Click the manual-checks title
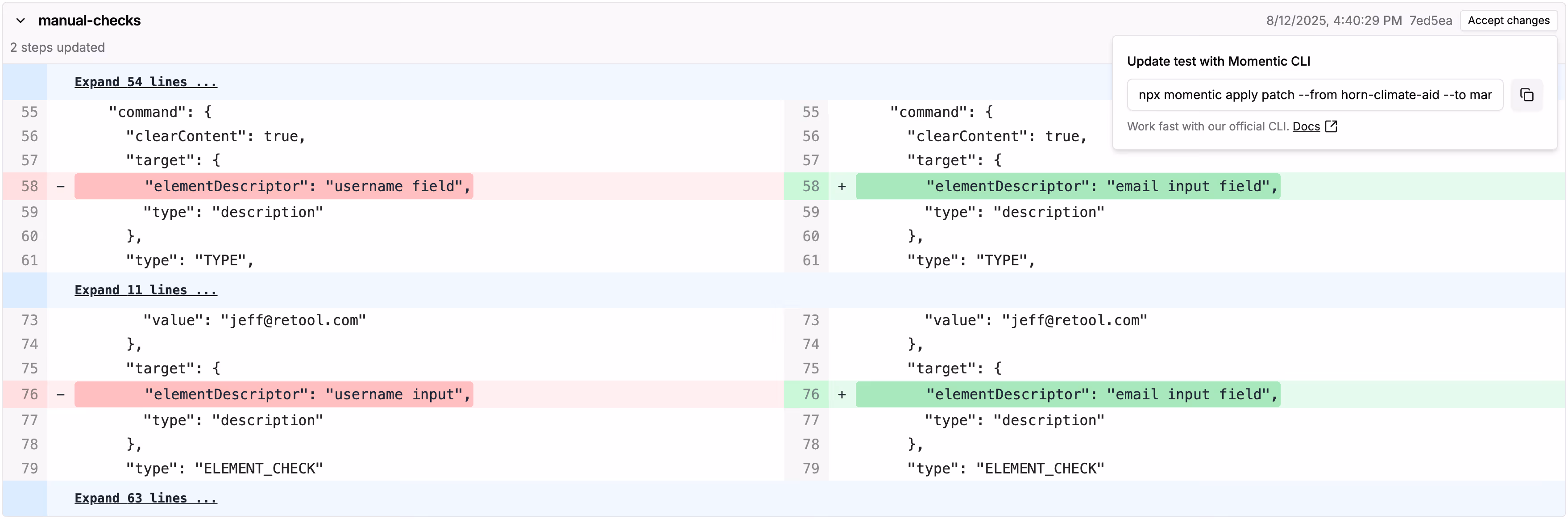This screenshot has height=519, width=1568. coord(90,21)
